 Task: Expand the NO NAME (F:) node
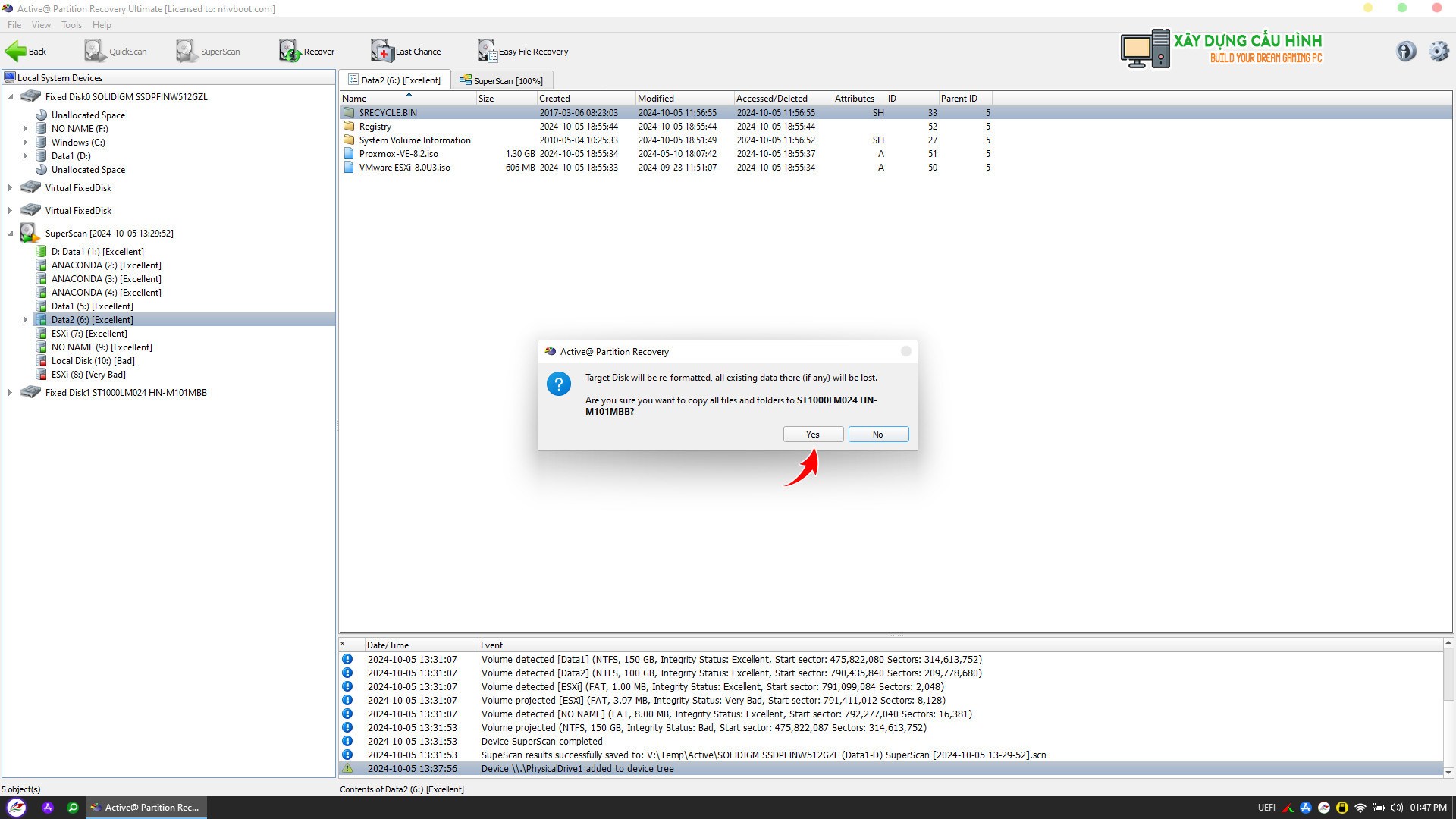pos(25,128)
